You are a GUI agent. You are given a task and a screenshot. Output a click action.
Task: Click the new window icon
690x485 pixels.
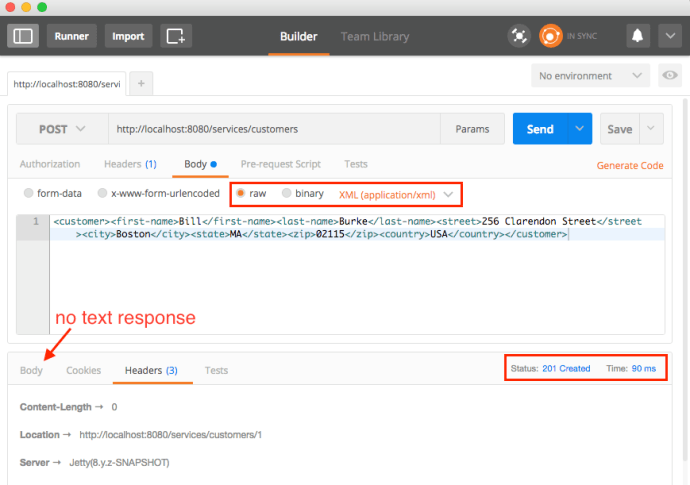point(177,36)
